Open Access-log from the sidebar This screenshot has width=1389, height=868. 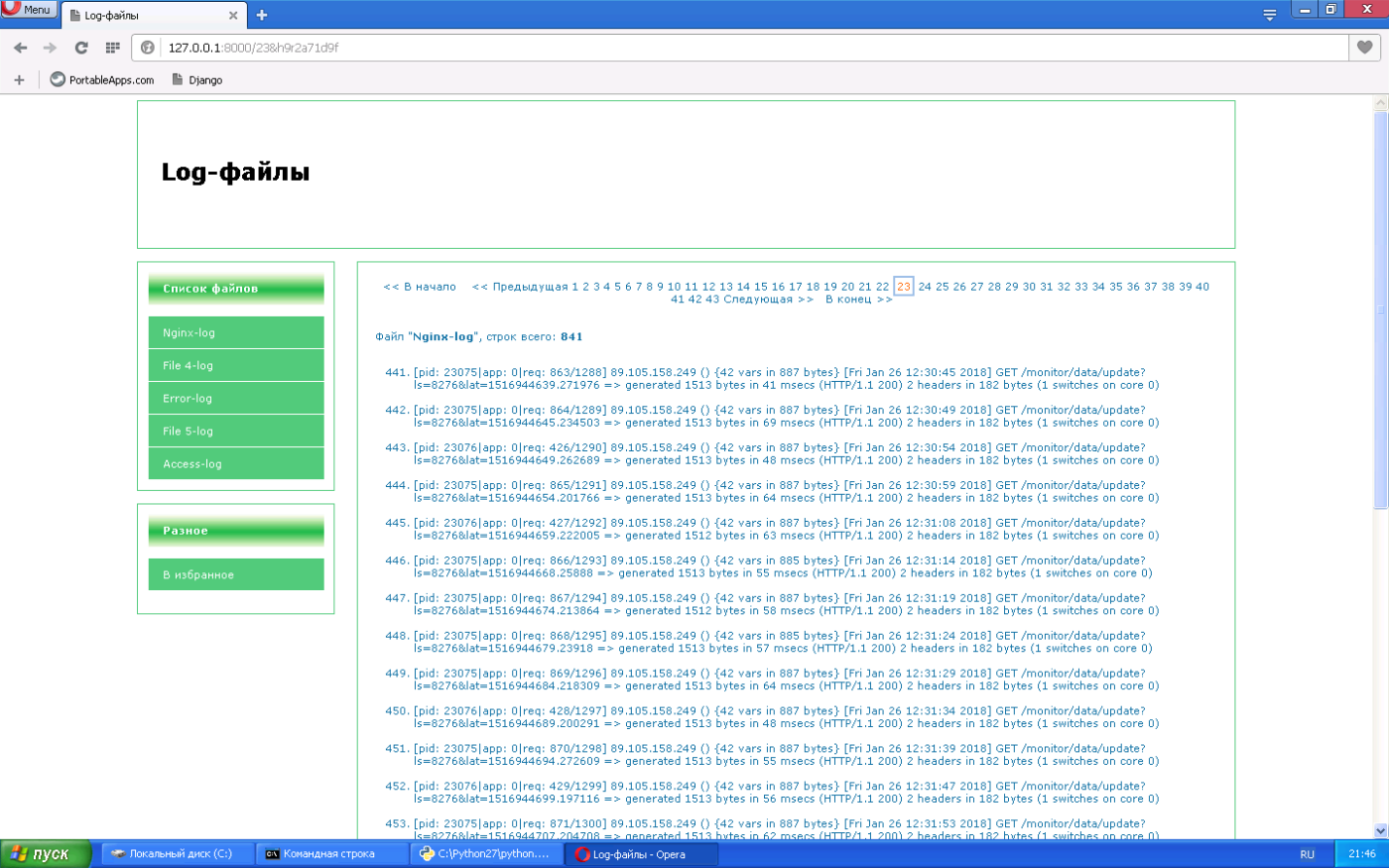coord(236,464)
